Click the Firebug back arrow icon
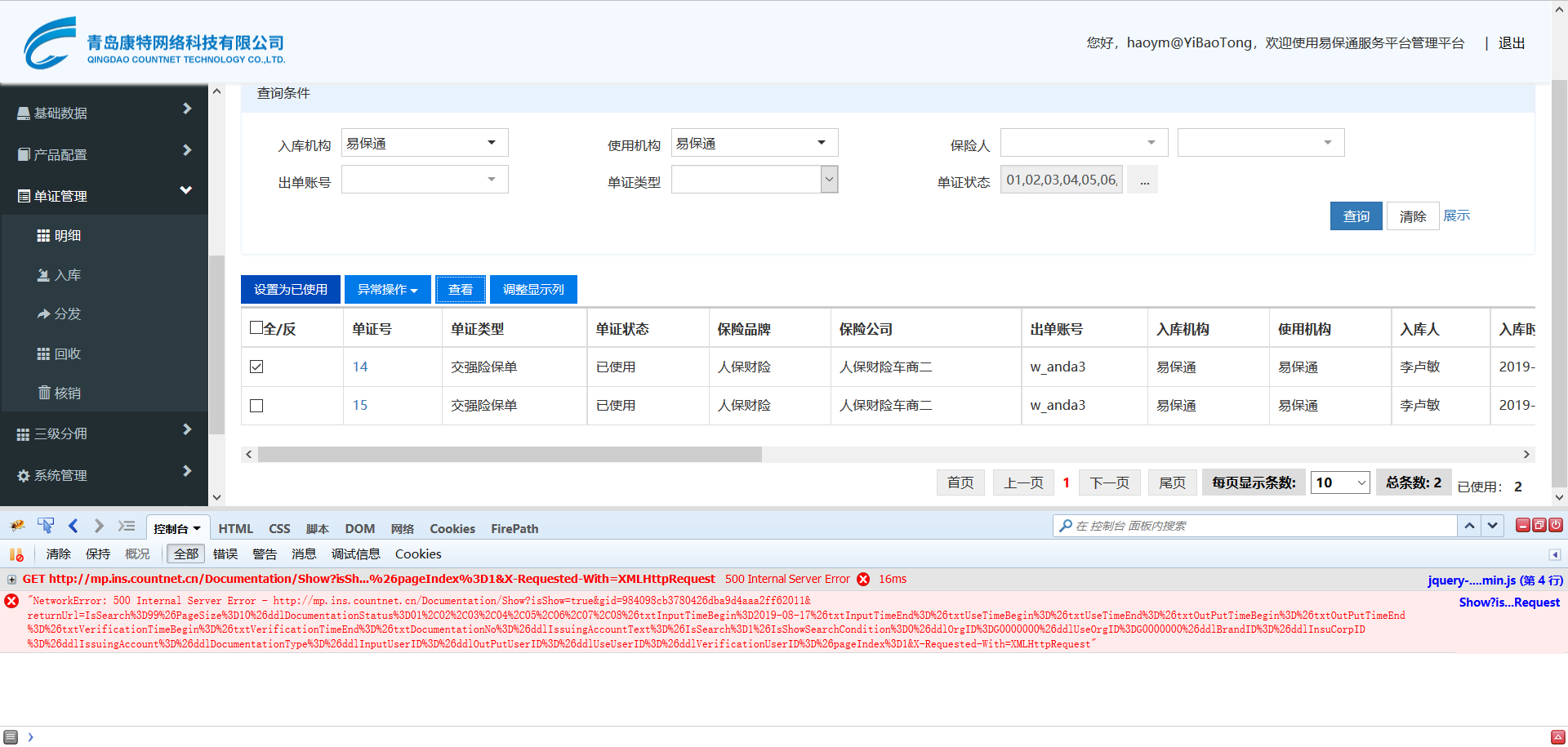1568x747 pixels. [x=73, y=526]
